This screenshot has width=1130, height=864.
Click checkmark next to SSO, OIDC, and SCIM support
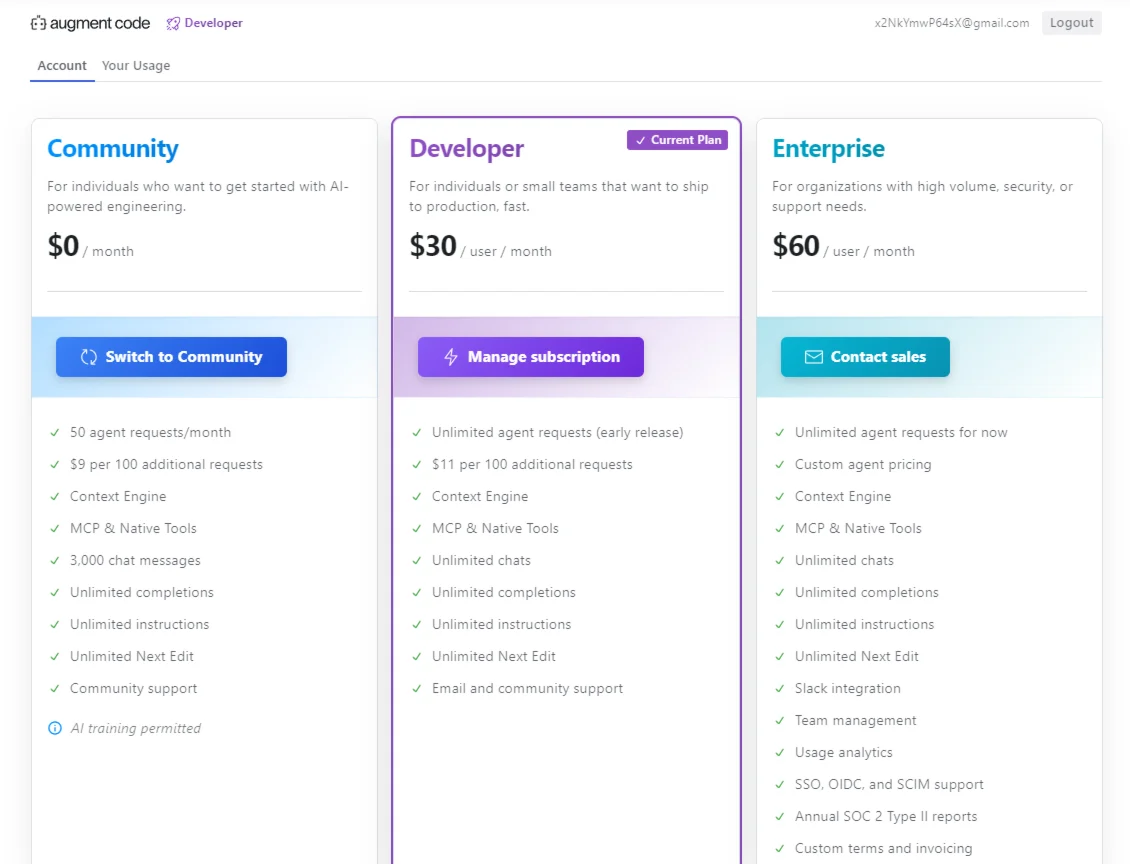click(x=780, y=784)
